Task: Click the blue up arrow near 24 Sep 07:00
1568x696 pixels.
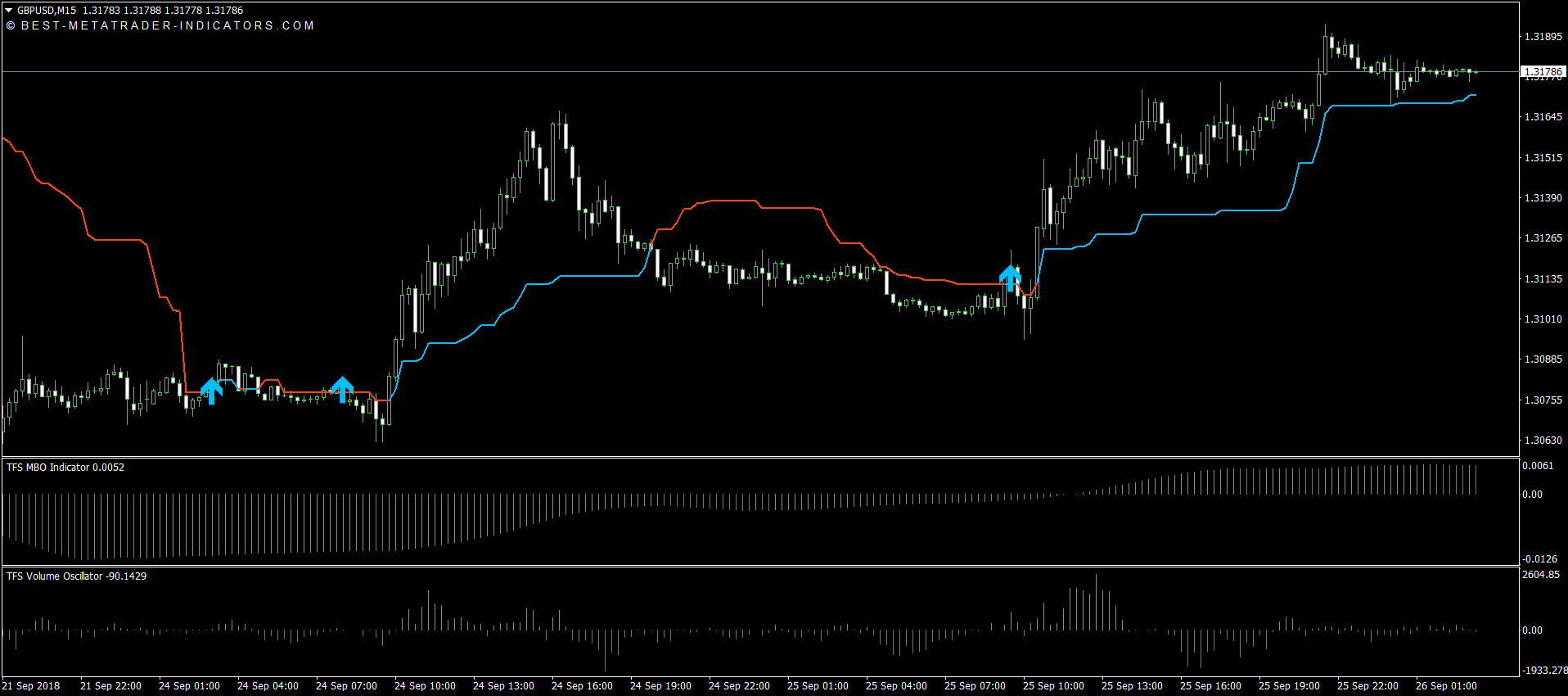Action: (x=342, y=389)
